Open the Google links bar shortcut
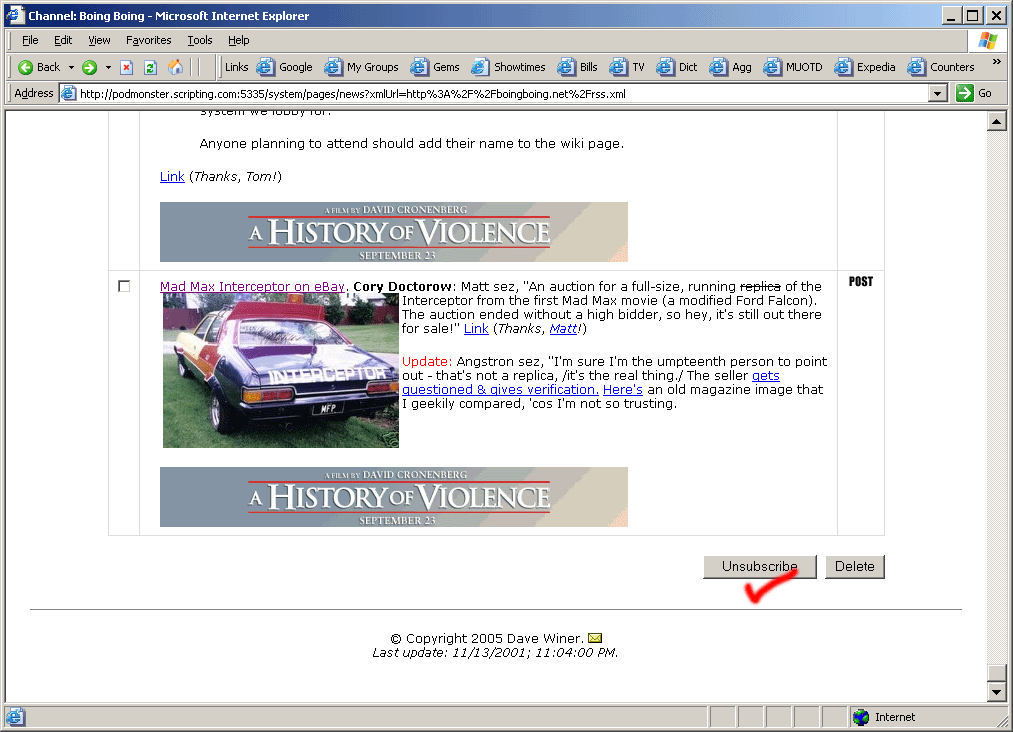 click(285, 67)
